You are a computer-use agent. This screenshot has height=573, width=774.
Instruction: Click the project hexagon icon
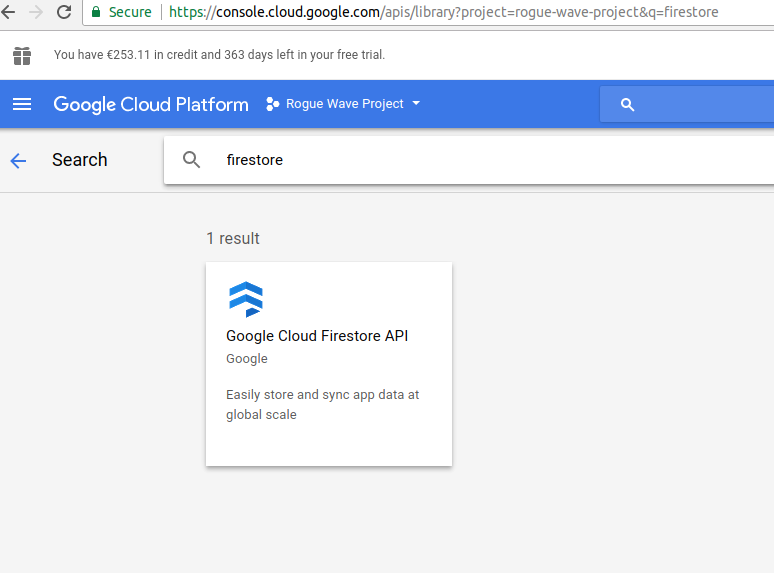[x=272, y=104]
